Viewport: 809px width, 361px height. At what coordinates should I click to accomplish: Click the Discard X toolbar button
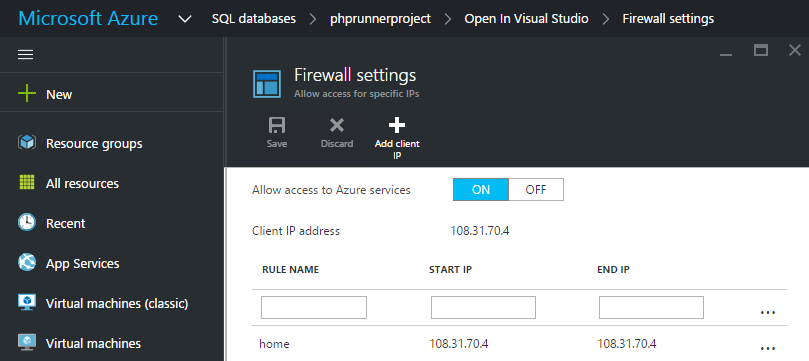click(x=337, y=133)
